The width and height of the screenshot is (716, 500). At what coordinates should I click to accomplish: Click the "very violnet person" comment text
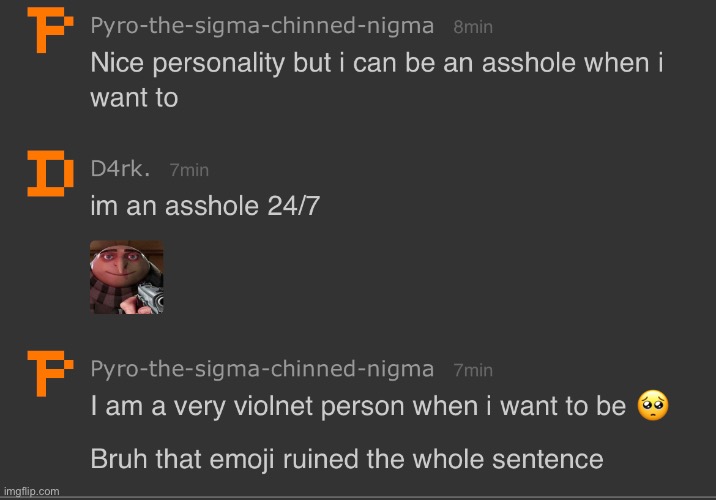click(360, 406)
